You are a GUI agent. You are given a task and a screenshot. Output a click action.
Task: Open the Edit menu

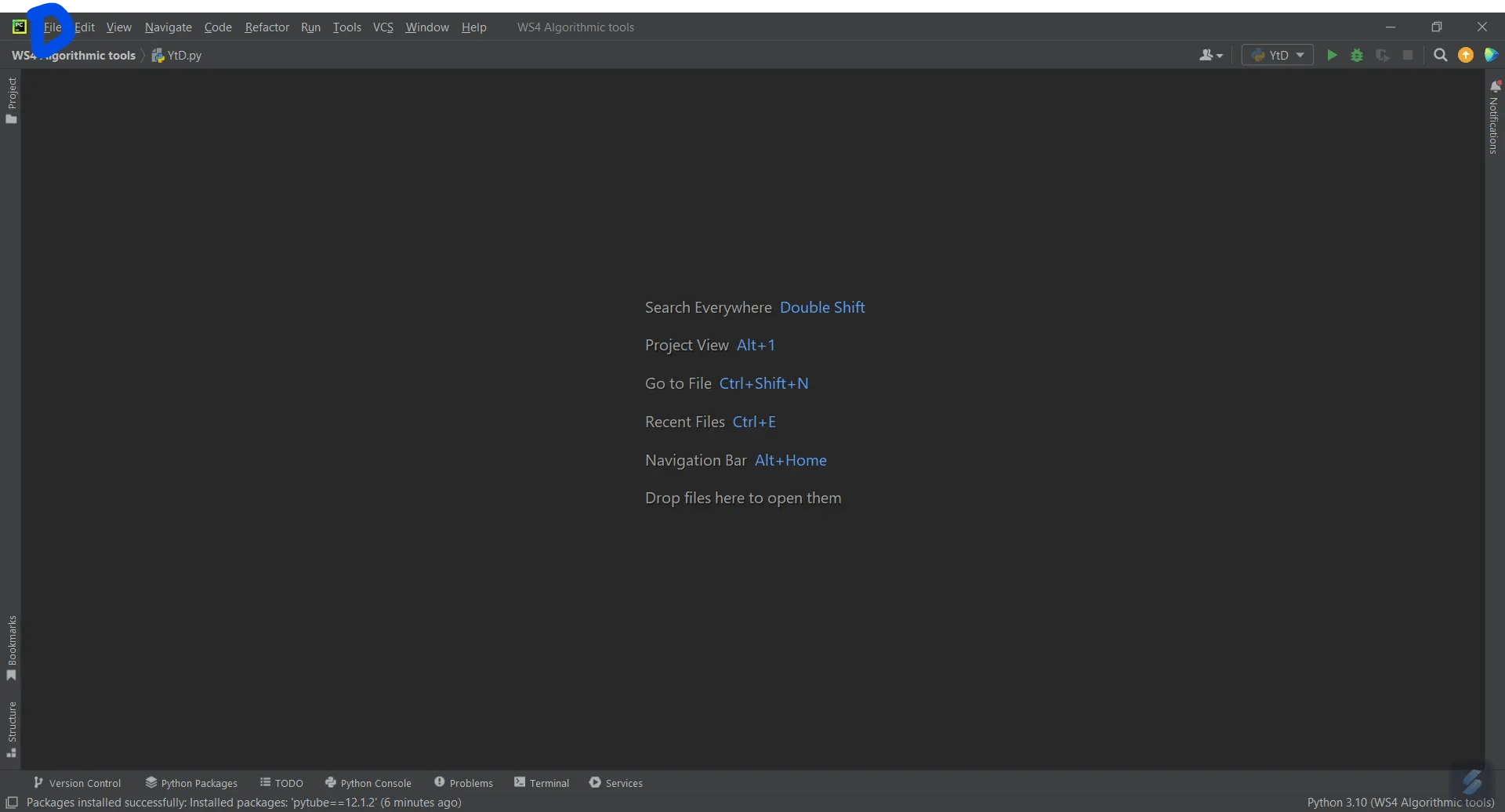pyautogui.click(x=85, y=27)
